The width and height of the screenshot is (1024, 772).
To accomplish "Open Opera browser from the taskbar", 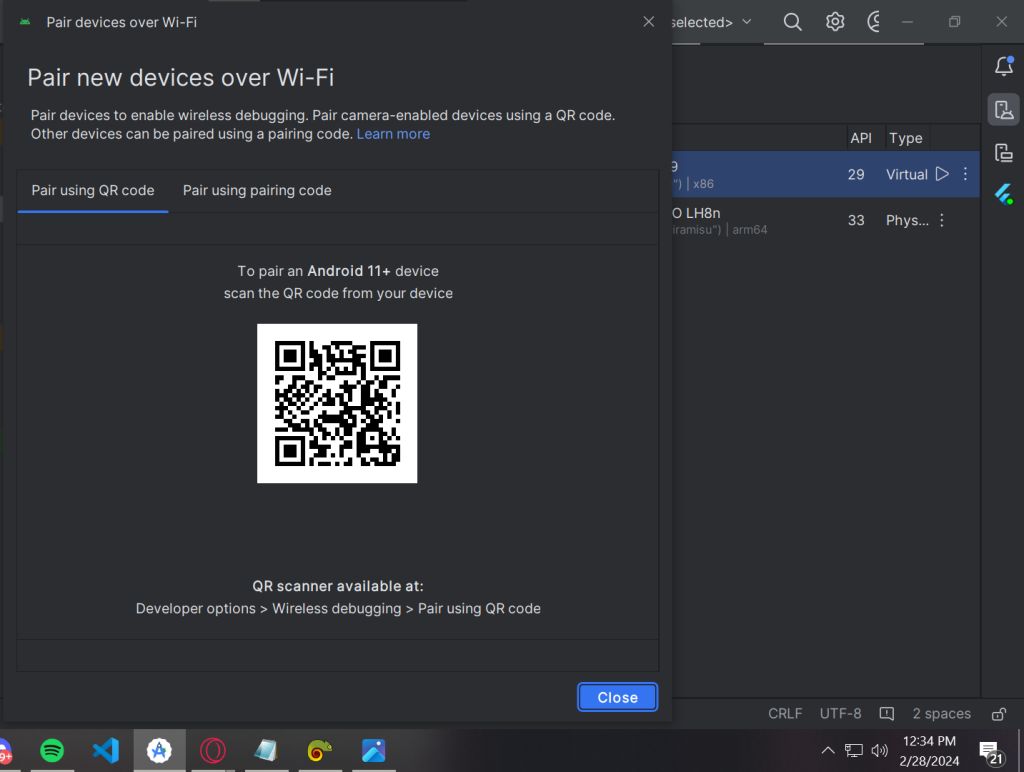I will point(213,750).
